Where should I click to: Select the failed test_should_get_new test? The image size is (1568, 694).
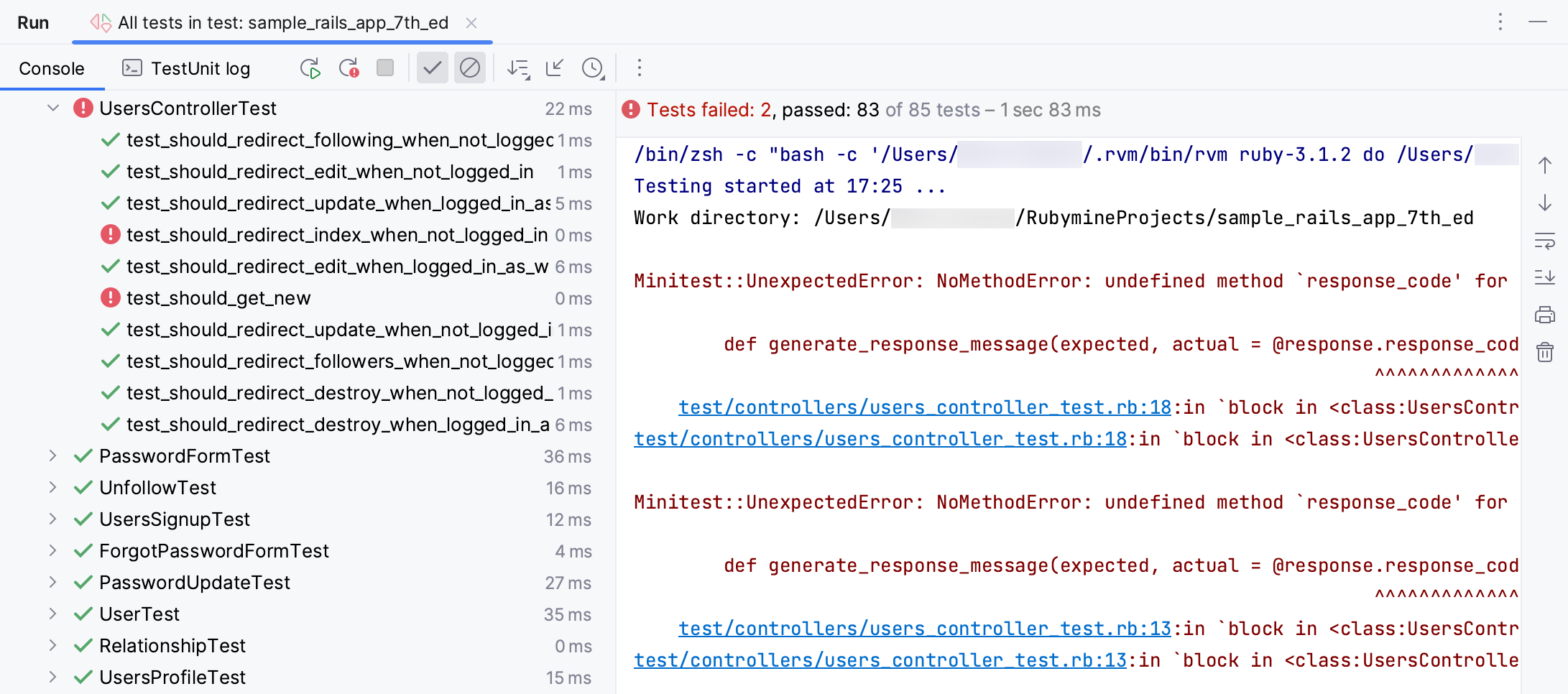coord(218,298)
